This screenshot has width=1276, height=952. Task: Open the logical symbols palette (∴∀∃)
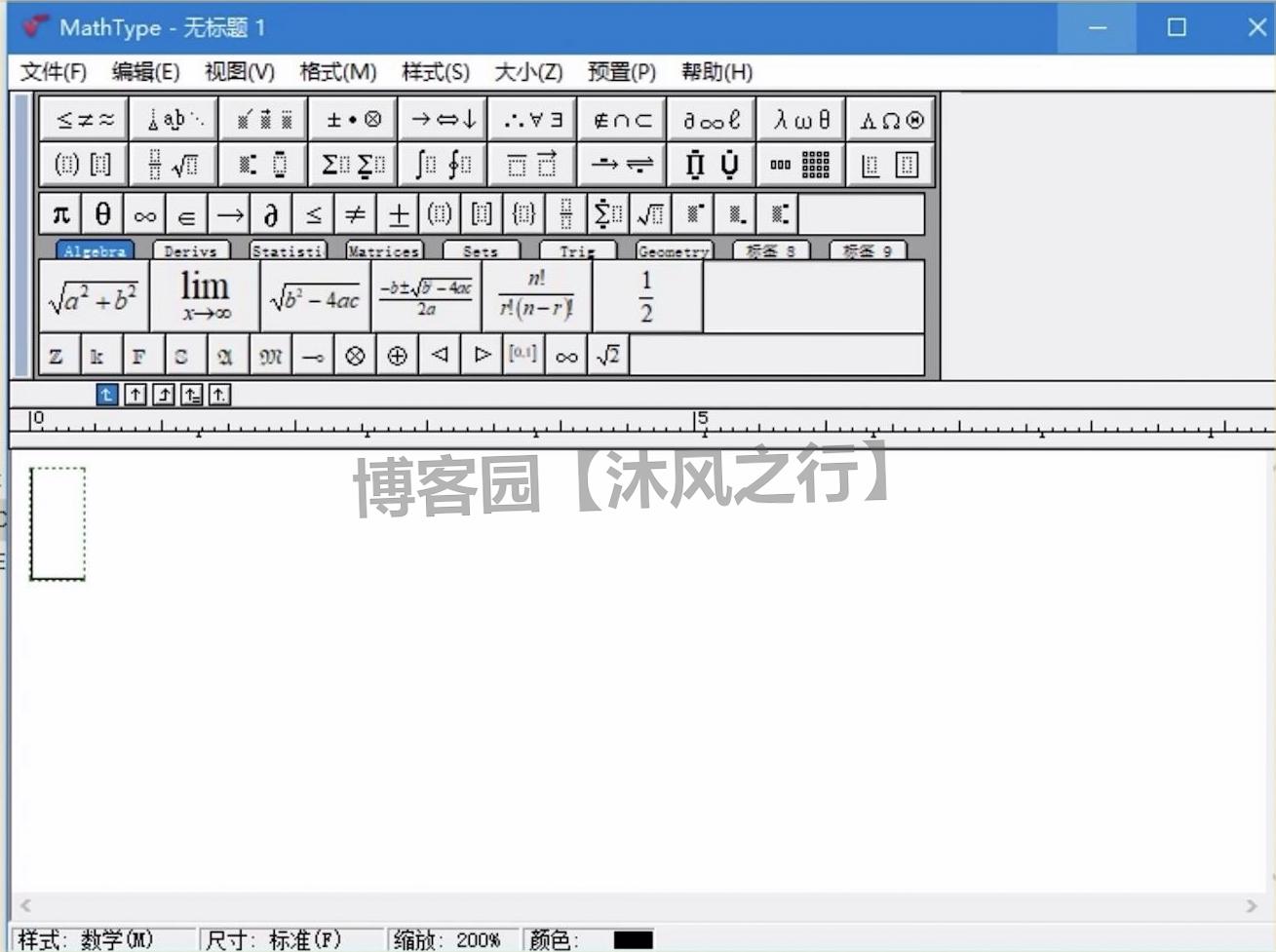pyautogui.click(x=533, y=120)
